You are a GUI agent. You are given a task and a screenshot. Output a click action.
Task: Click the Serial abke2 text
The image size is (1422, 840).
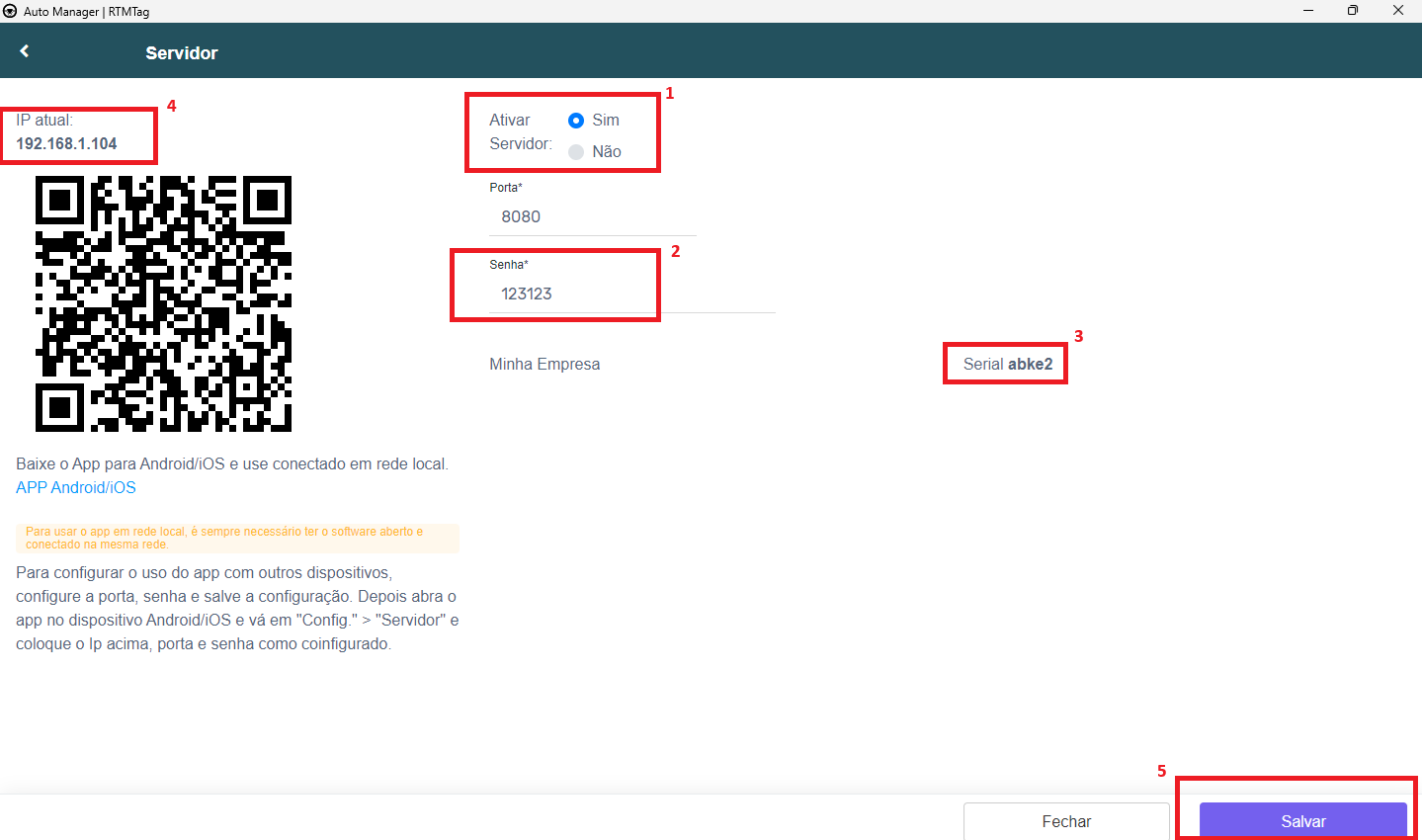[1007, 364]
